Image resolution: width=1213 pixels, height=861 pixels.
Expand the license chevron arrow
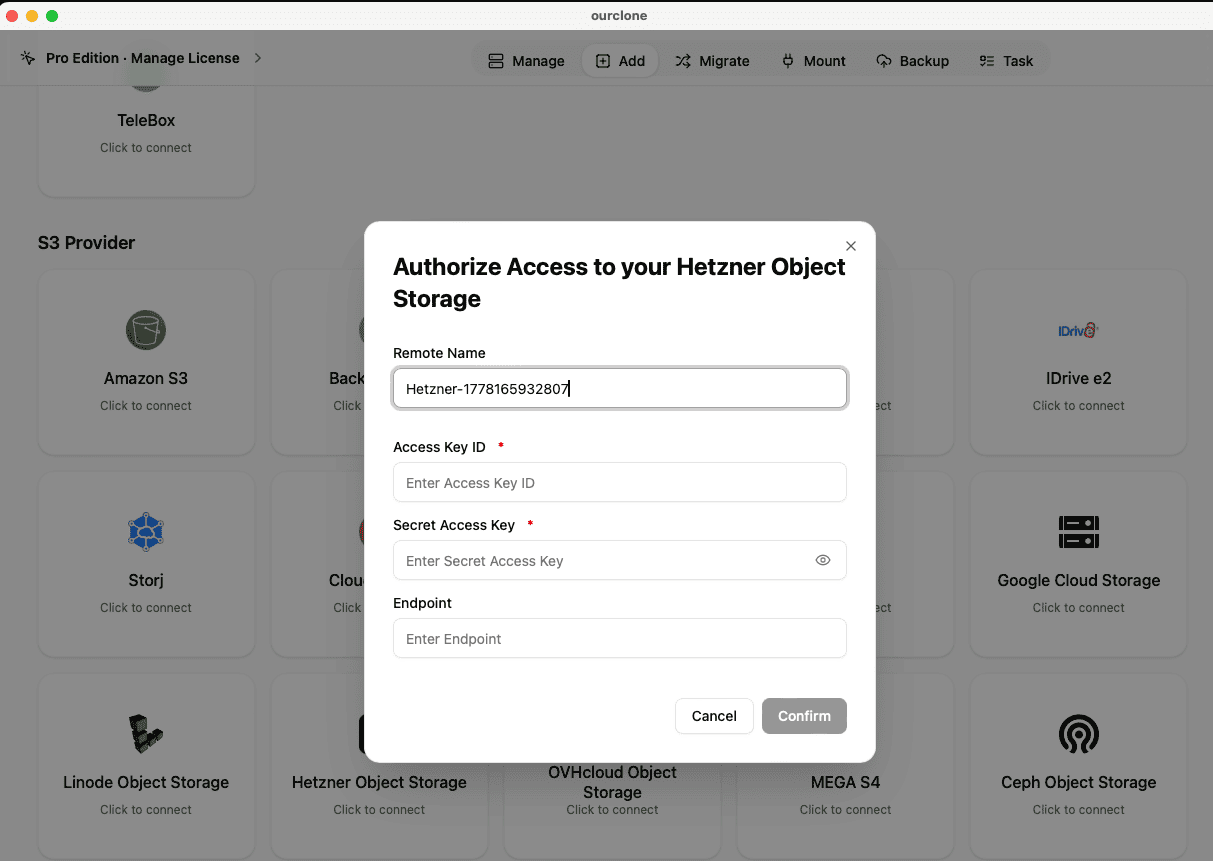coord(257,58)
